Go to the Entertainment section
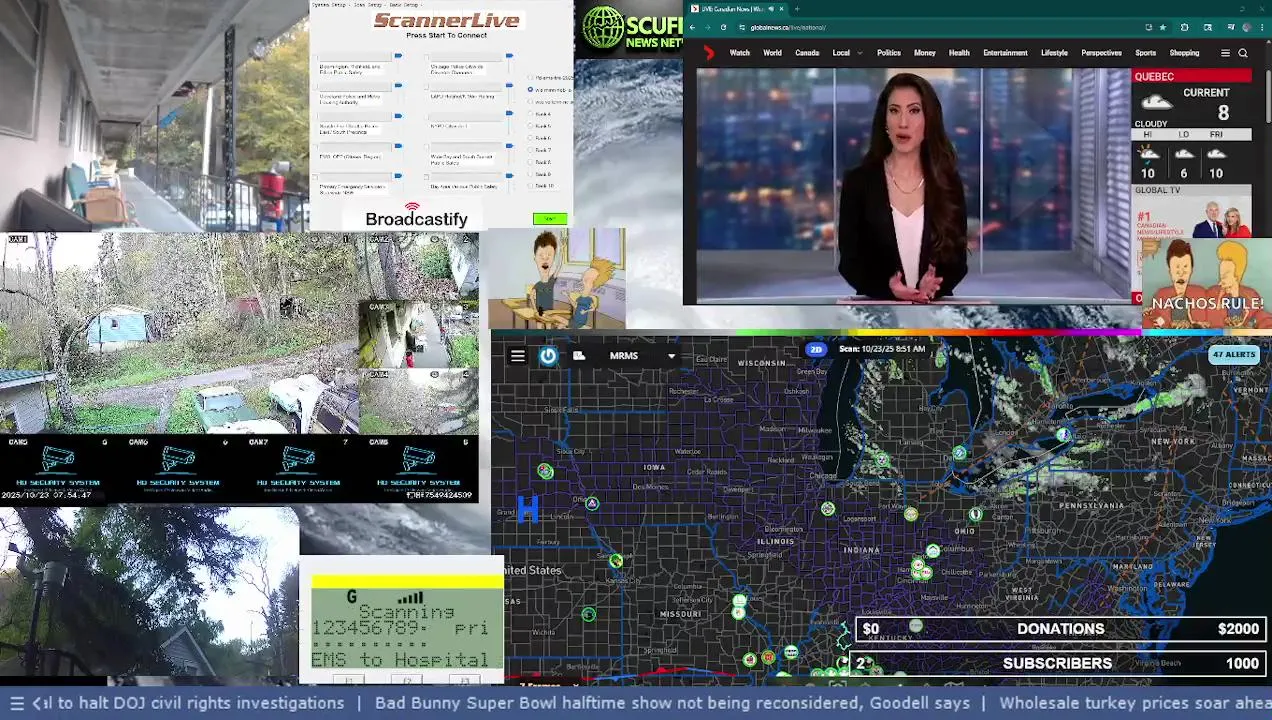1272x720 pixels. coord(1005,53)
